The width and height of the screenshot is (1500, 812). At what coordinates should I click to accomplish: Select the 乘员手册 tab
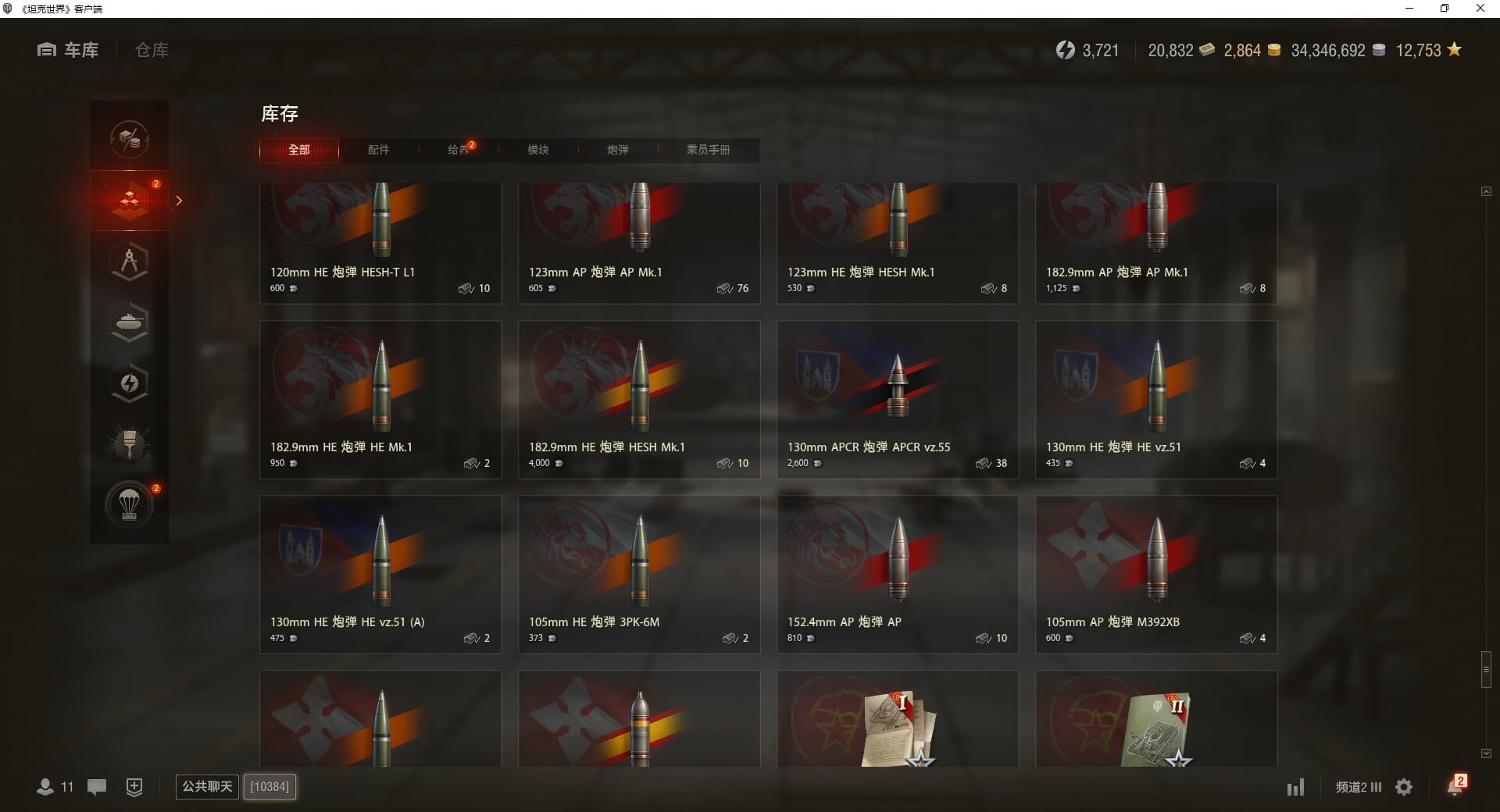point(709,150)
